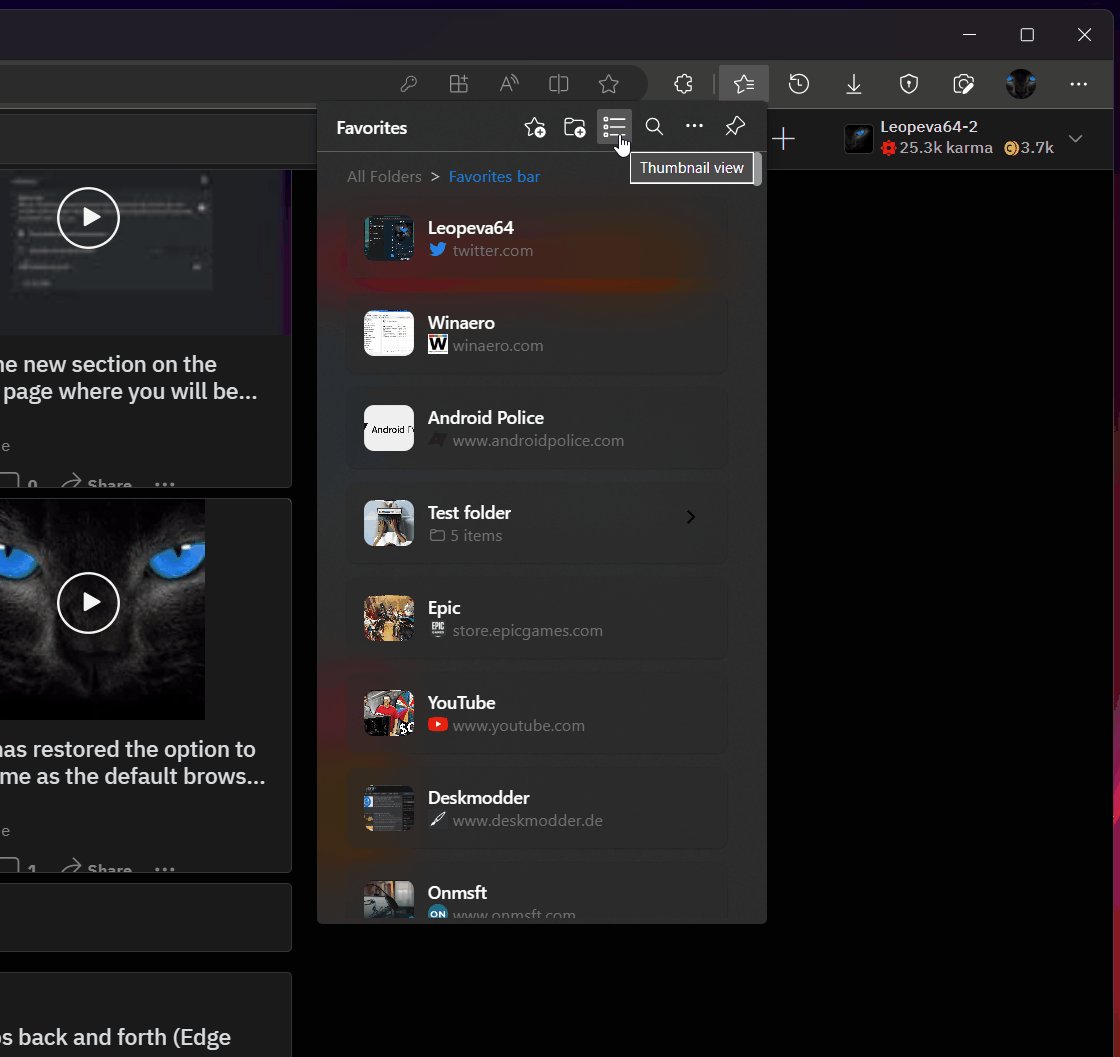
Task: Open more options on cat video post
Action: click(x=165, y=868)
